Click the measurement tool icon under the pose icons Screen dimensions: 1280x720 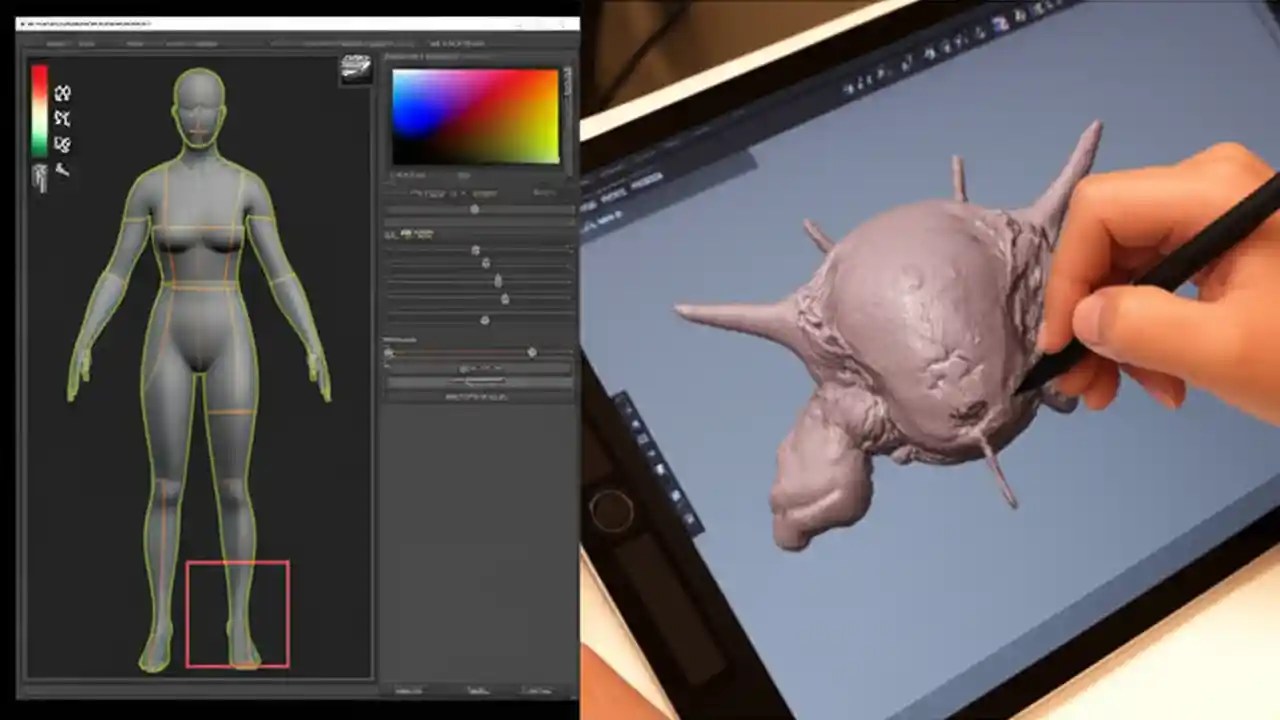coord(62,170)
